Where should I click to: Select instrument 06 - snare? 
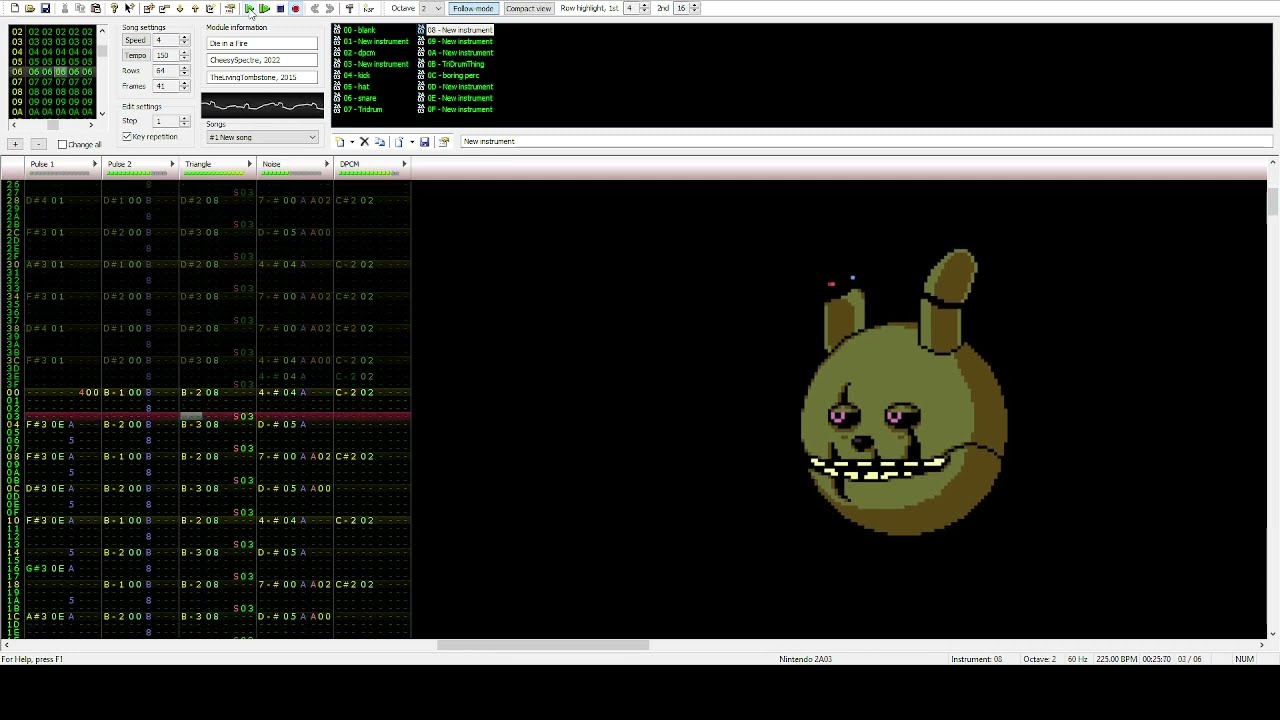tap(360, 98)
